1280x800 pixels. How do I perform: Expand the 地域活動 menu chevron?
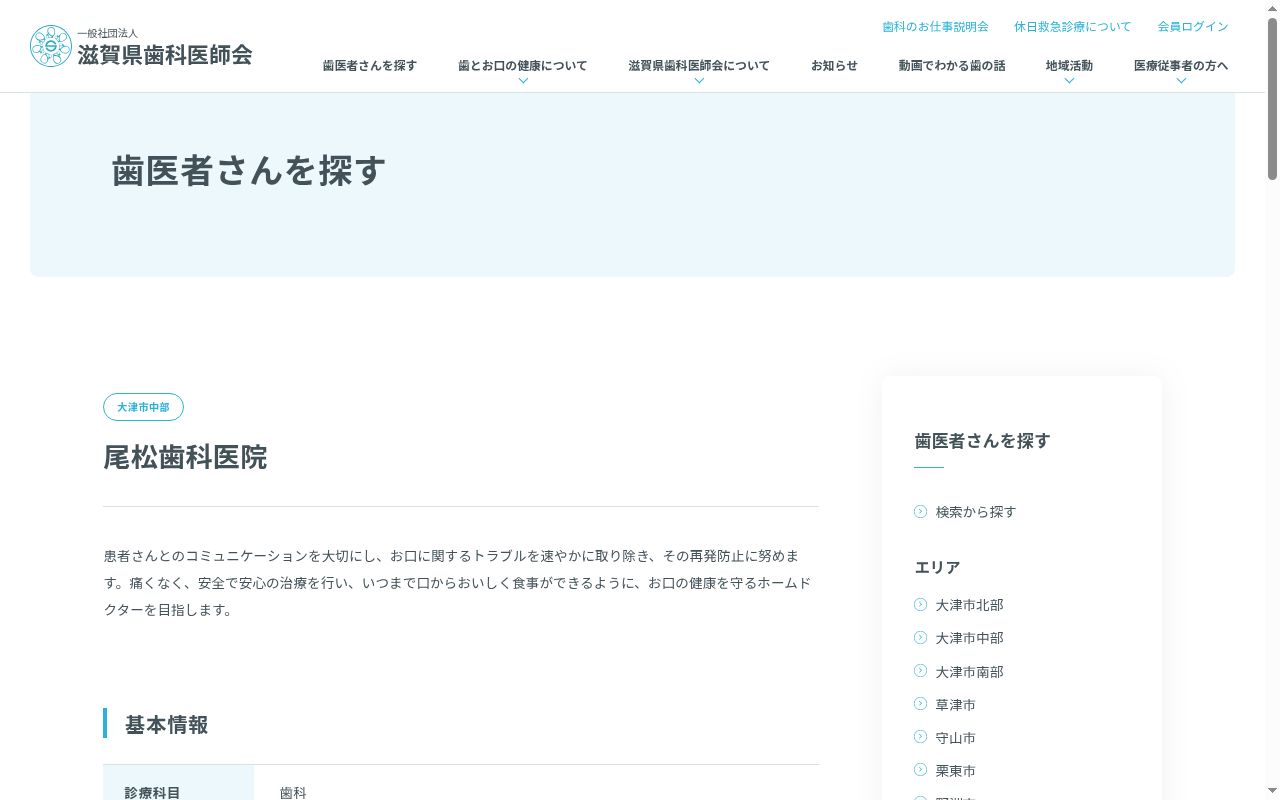coord(1069,81)
